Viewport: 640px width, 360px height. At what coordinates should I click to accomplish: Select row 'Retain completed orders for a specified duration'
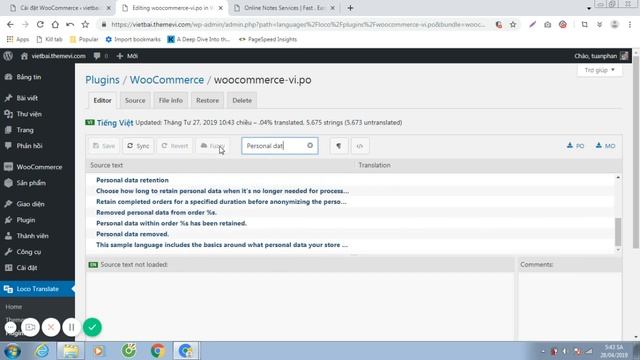click(x=350, y=202)
